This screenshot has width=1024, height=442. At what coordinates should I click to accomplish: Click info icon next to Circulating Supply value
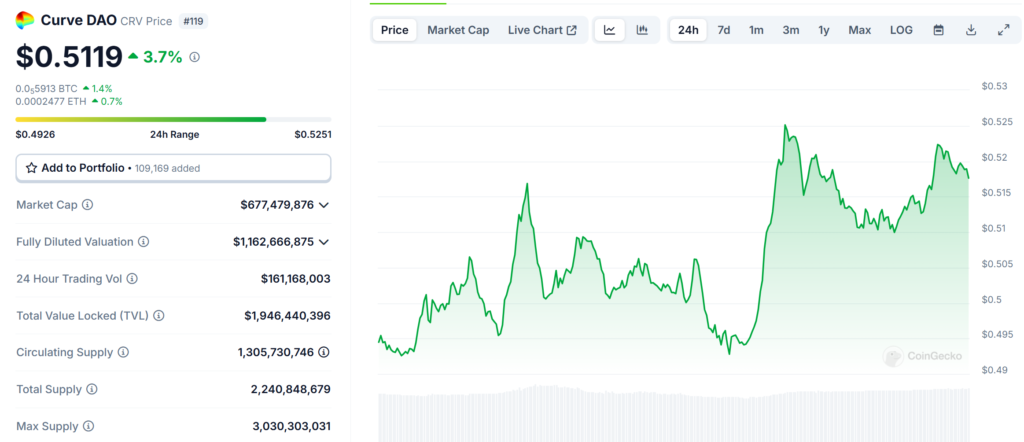(x=324, y=352)
